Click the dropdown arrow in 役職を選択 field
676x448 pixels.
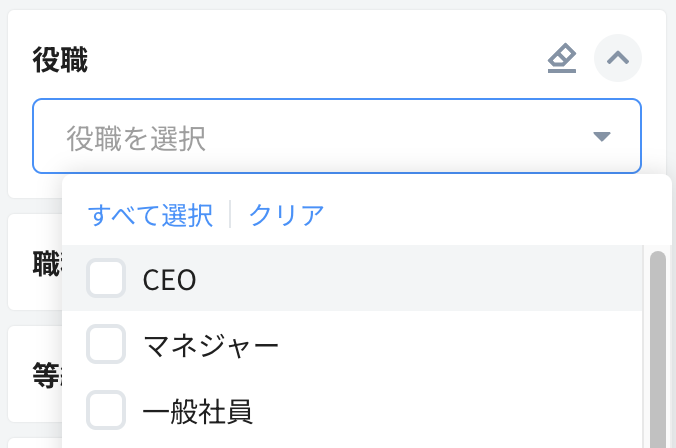[601, 137]
